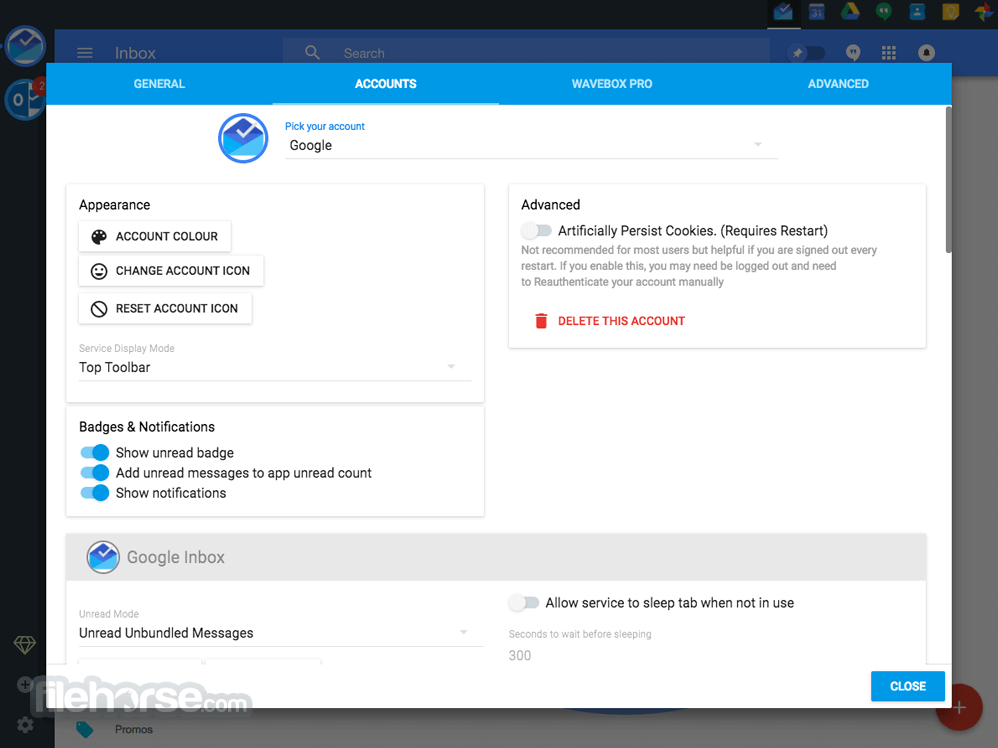Click the Wavebox Pro diamond icon
This screenshot has width=998, height=748.
(x=25, y=645)
